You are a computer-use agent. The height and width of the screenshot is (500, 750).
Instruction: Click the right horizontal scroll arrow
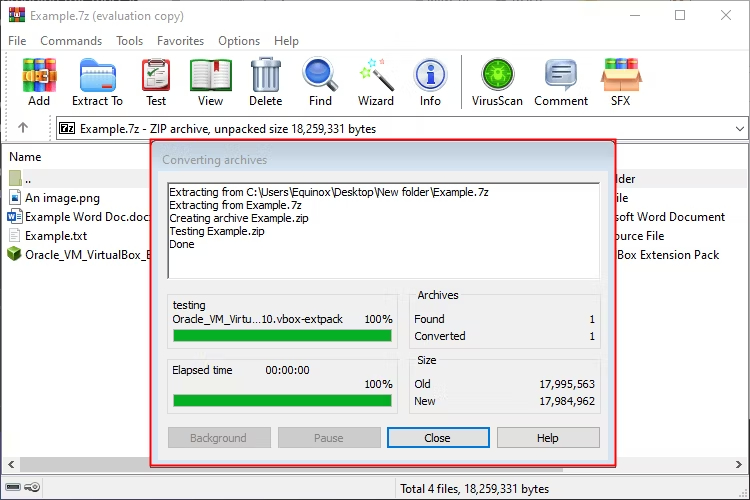click(739, 464)
